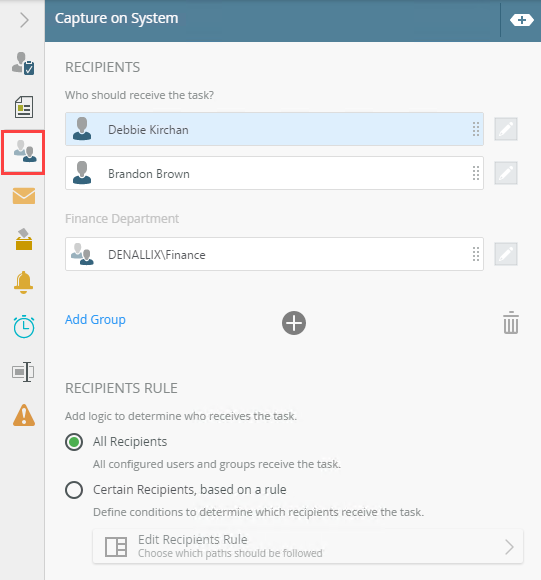Delete selected recipient with trash icon

coord(511,323)
